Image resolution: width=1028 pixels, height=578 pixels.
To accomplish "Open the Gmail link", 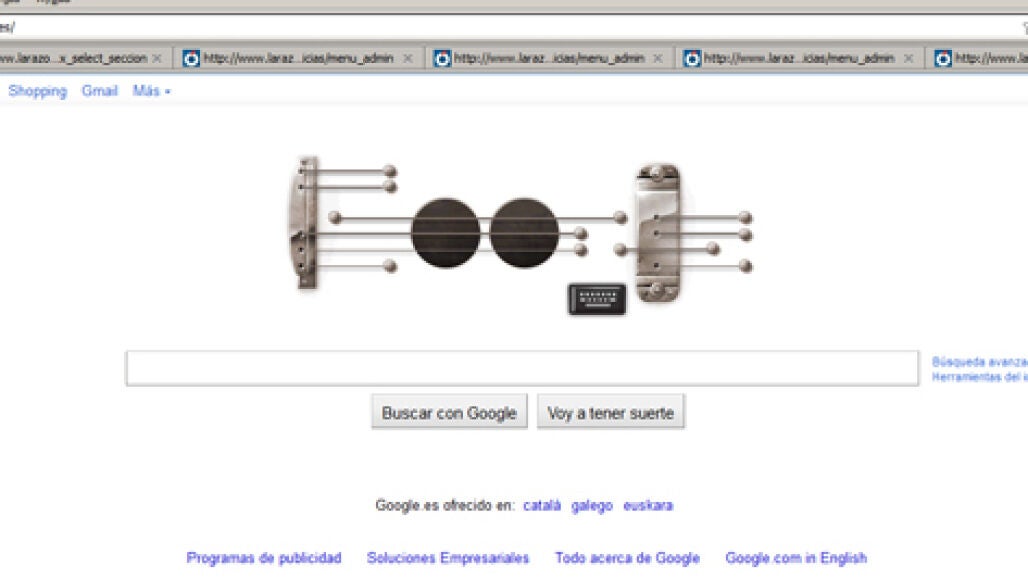I will click(x=99, y=91).
